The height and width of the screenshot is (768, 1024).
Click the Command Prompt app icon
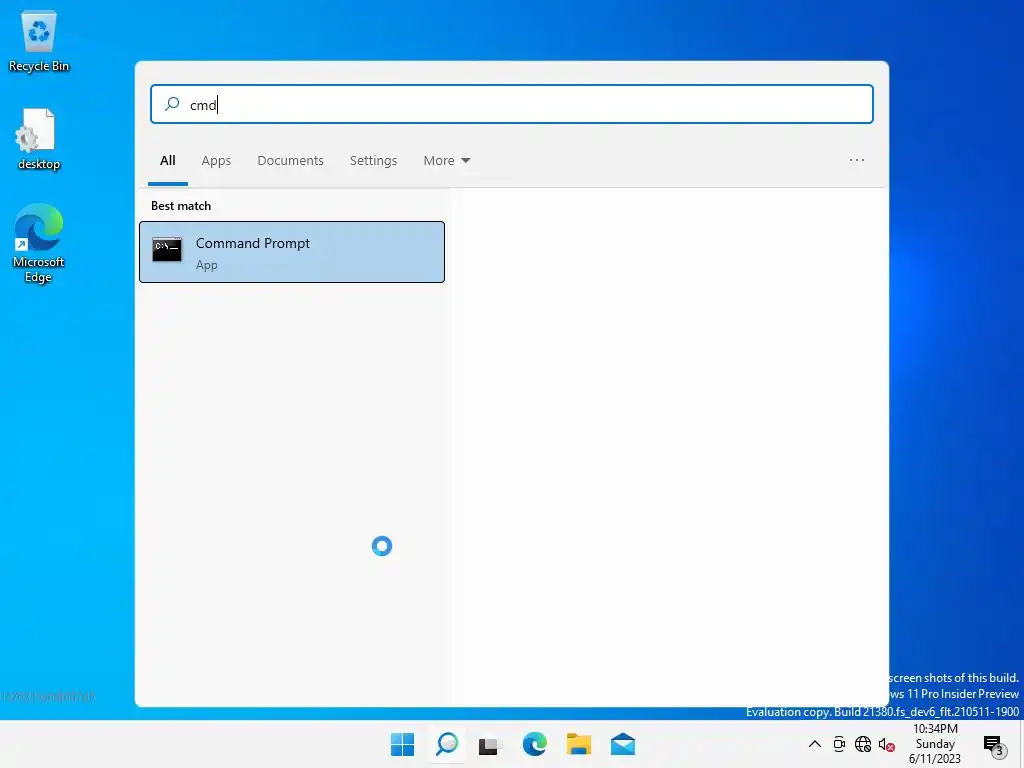click(167, 250)
